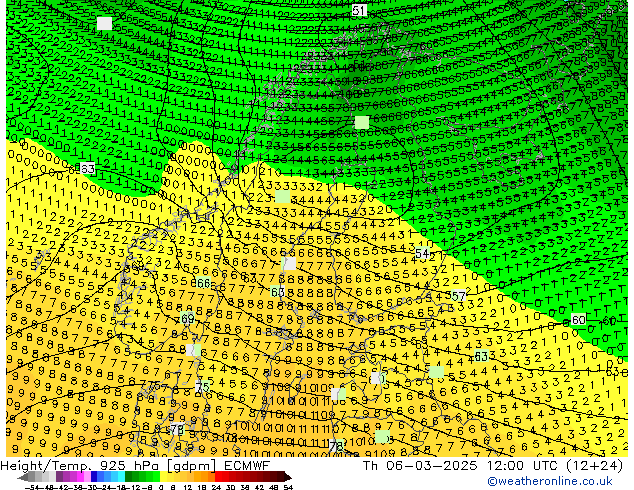Image resolution: width=634 pixels, height=490 pixels.
Task: Click the cyan legend band near -18
Action: pyautogui.click(x=122, y=477)
